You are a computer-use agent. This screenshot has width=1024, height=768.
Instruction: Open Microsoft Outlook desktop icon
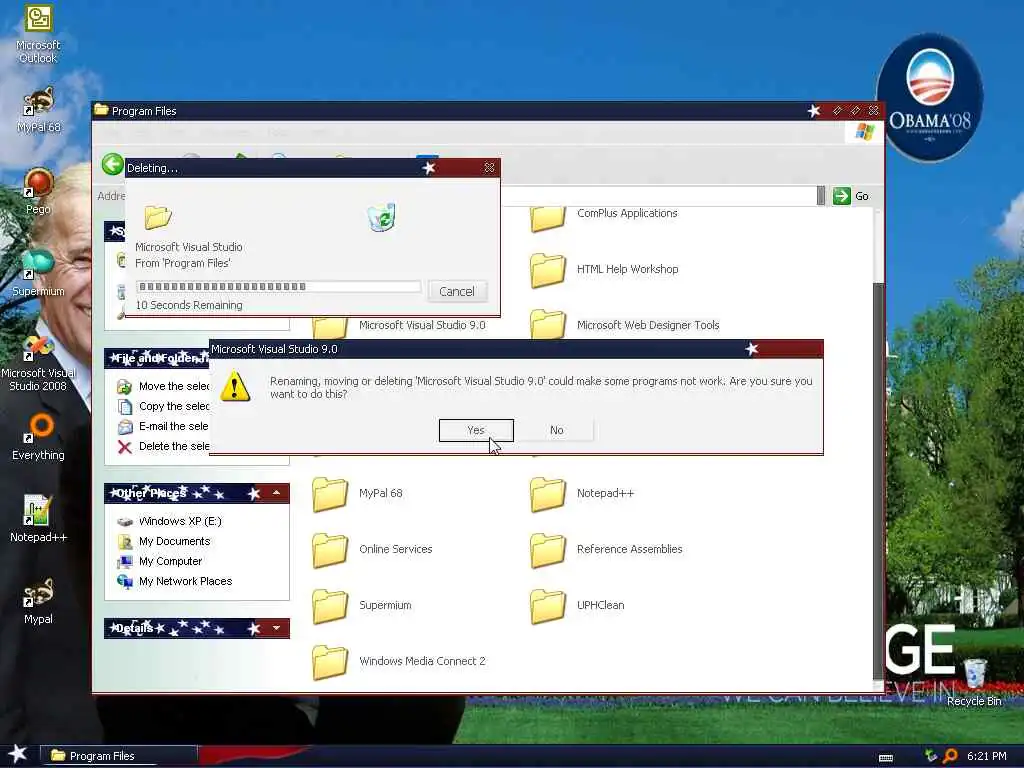click(x=38, y=34)
